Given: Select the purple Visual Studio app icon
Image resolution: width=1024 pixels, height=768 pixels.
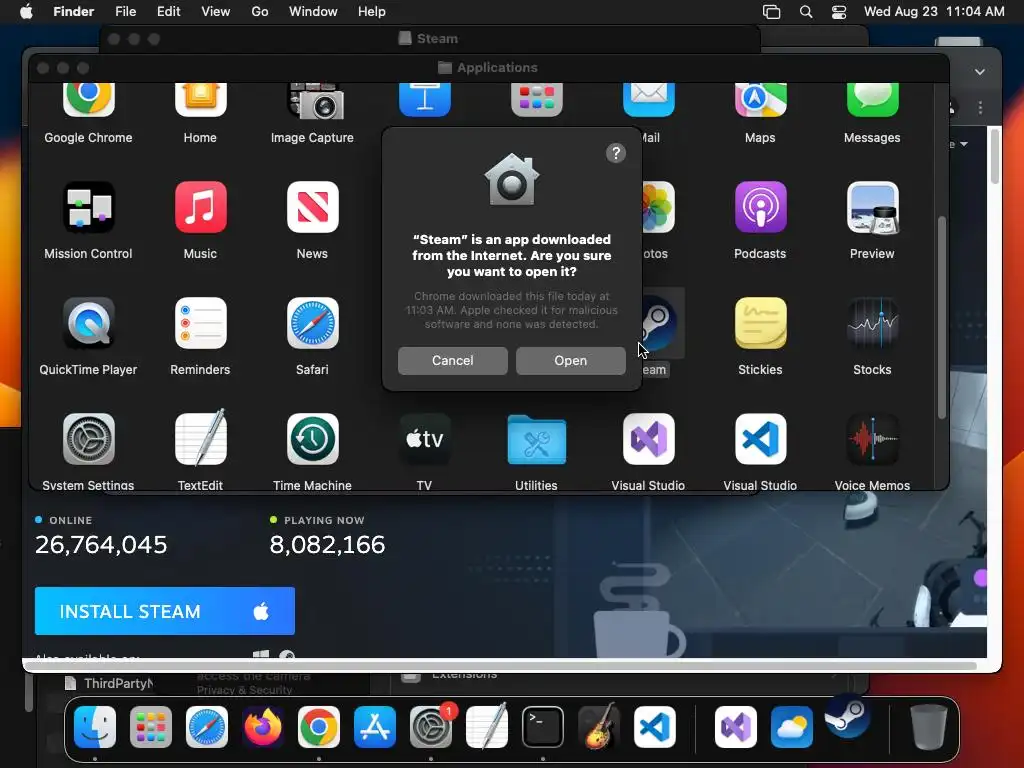Looking at the screenshot, I should (x=648, y=439).
